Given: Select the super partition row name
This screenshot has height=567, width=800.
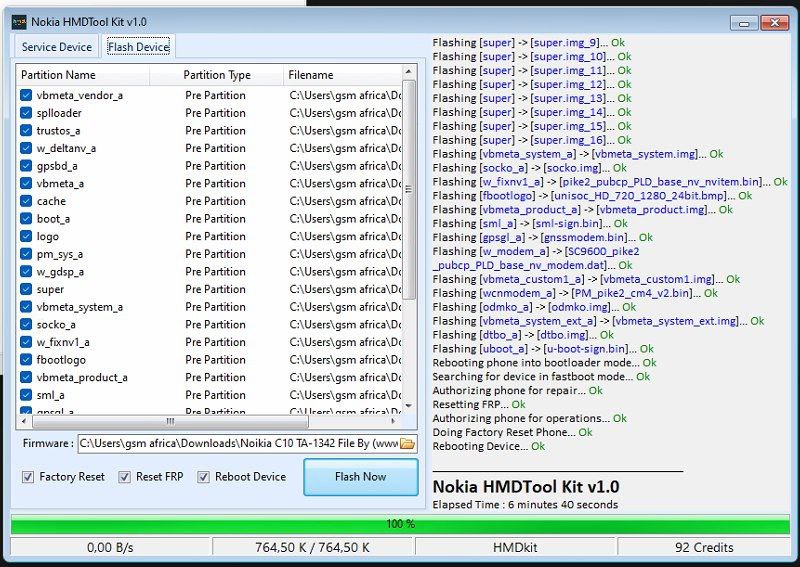Looking at the screenshot, I should (x=50, y=289).
